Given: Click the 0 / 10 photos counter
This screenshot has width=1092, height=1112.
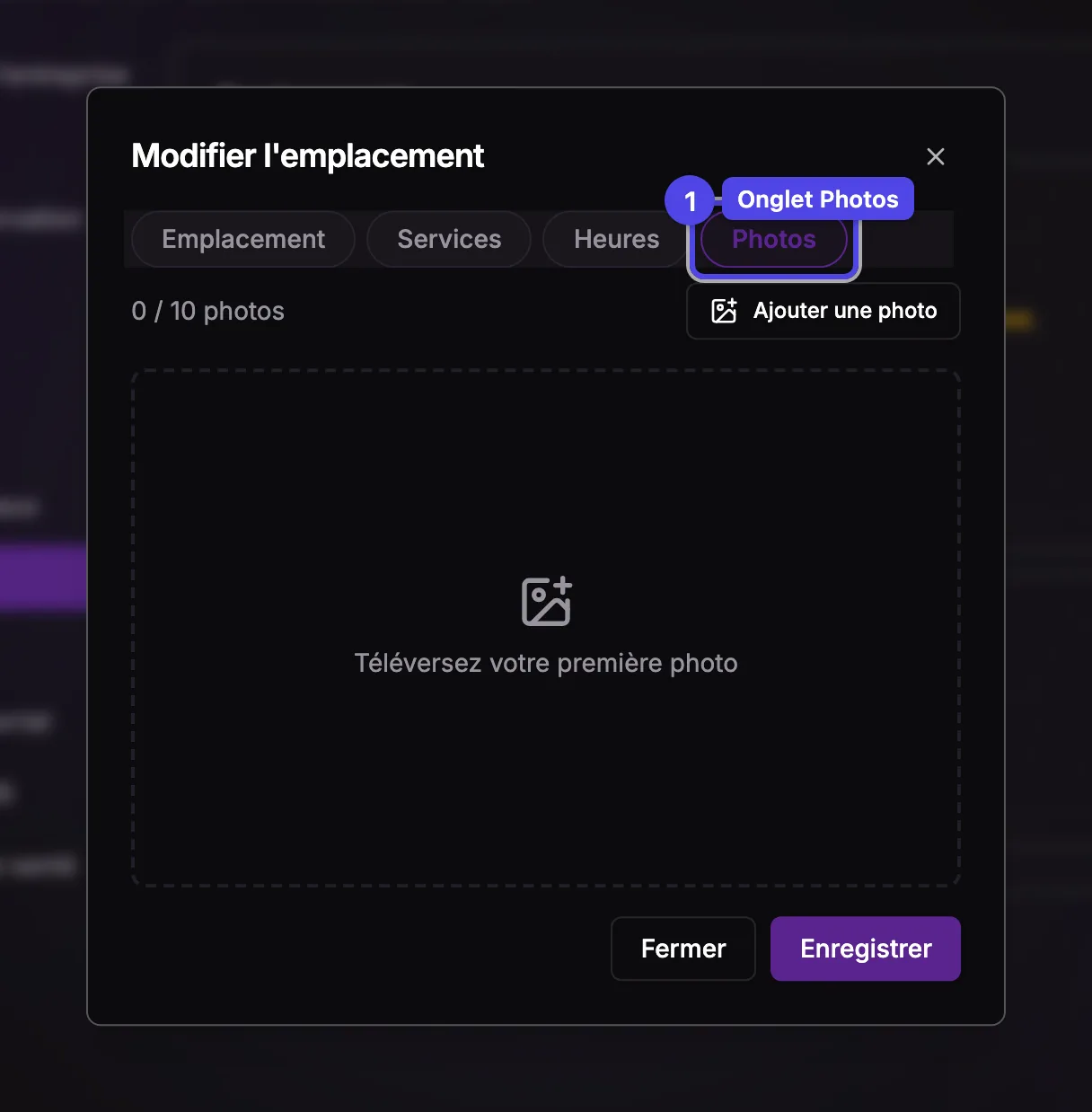Looking at the screenshot, I should [x=207, y=311].
